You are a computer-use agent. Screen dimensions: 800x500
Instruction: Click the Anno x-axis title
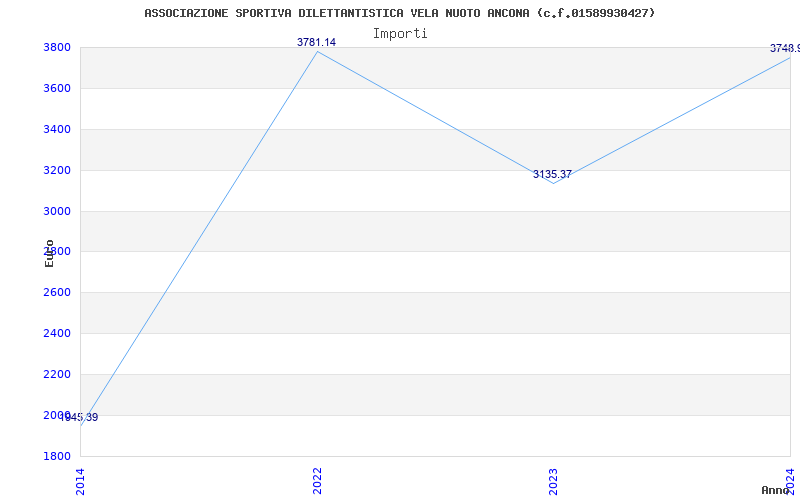[x=776, y=490]
